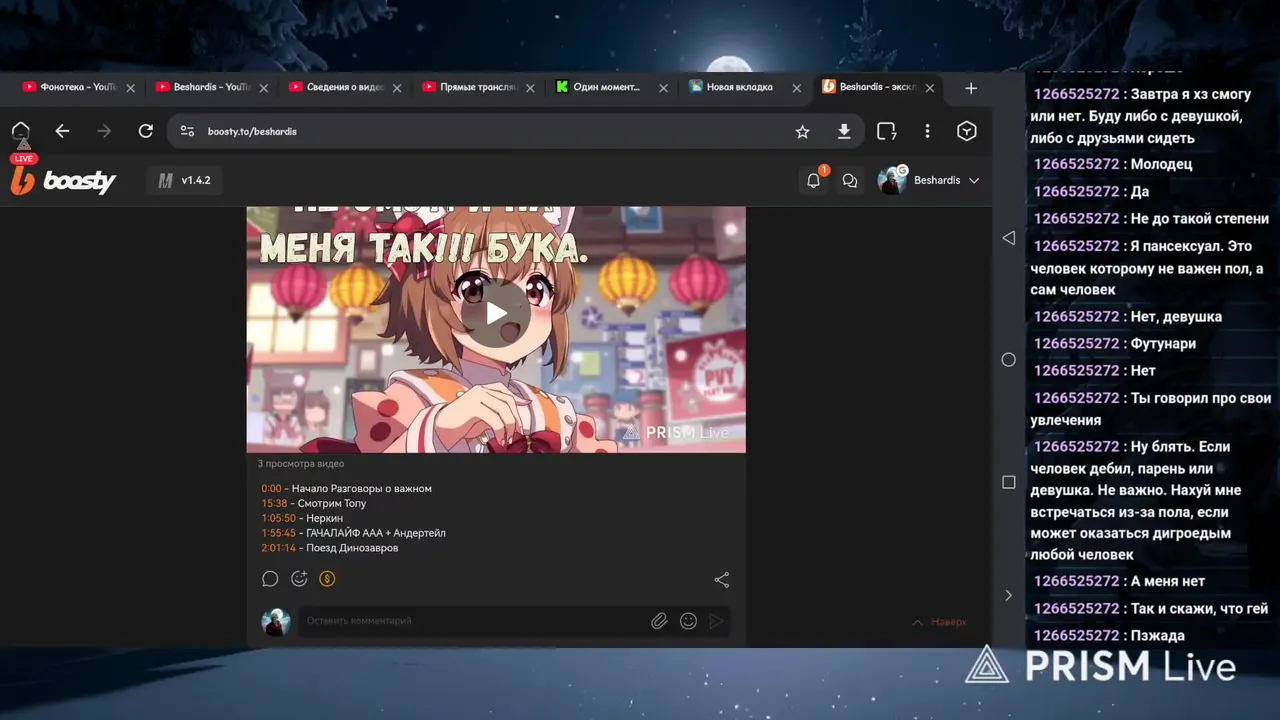Close the Beshardis - YouTube tab
The width and height of the screenshot is (1280, 720).
tap(264, 88)
